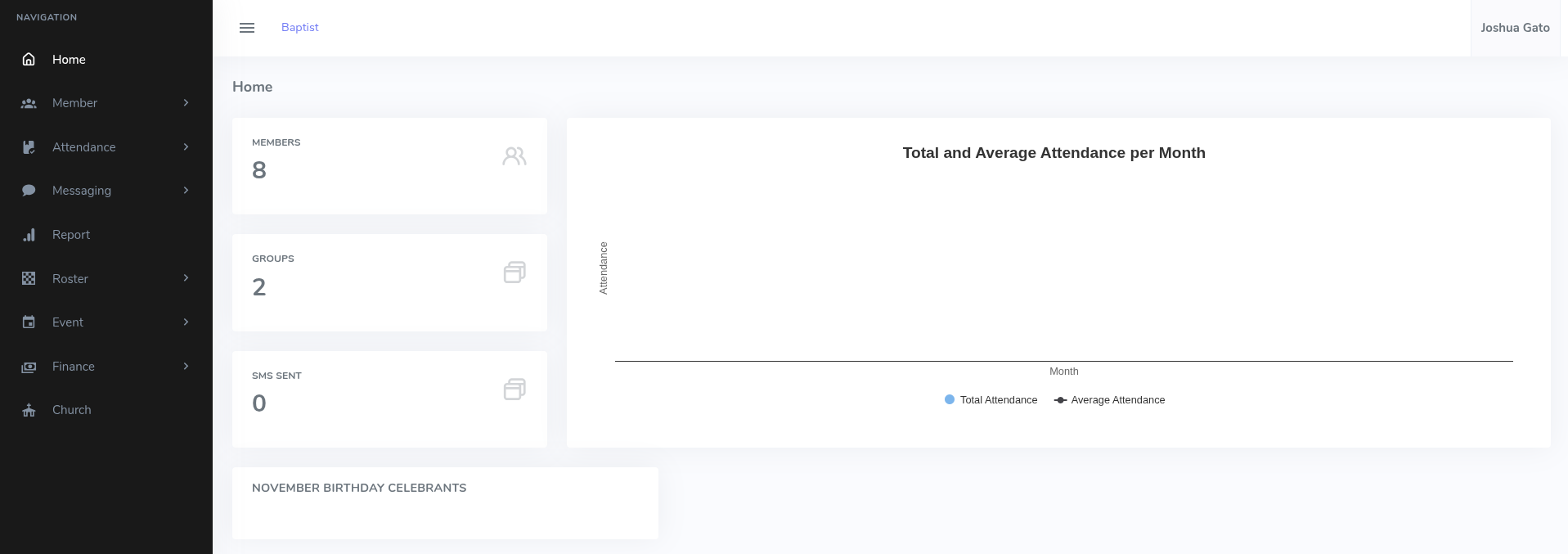Open the Joshua Gato user menu

[x=1515, y=28]
